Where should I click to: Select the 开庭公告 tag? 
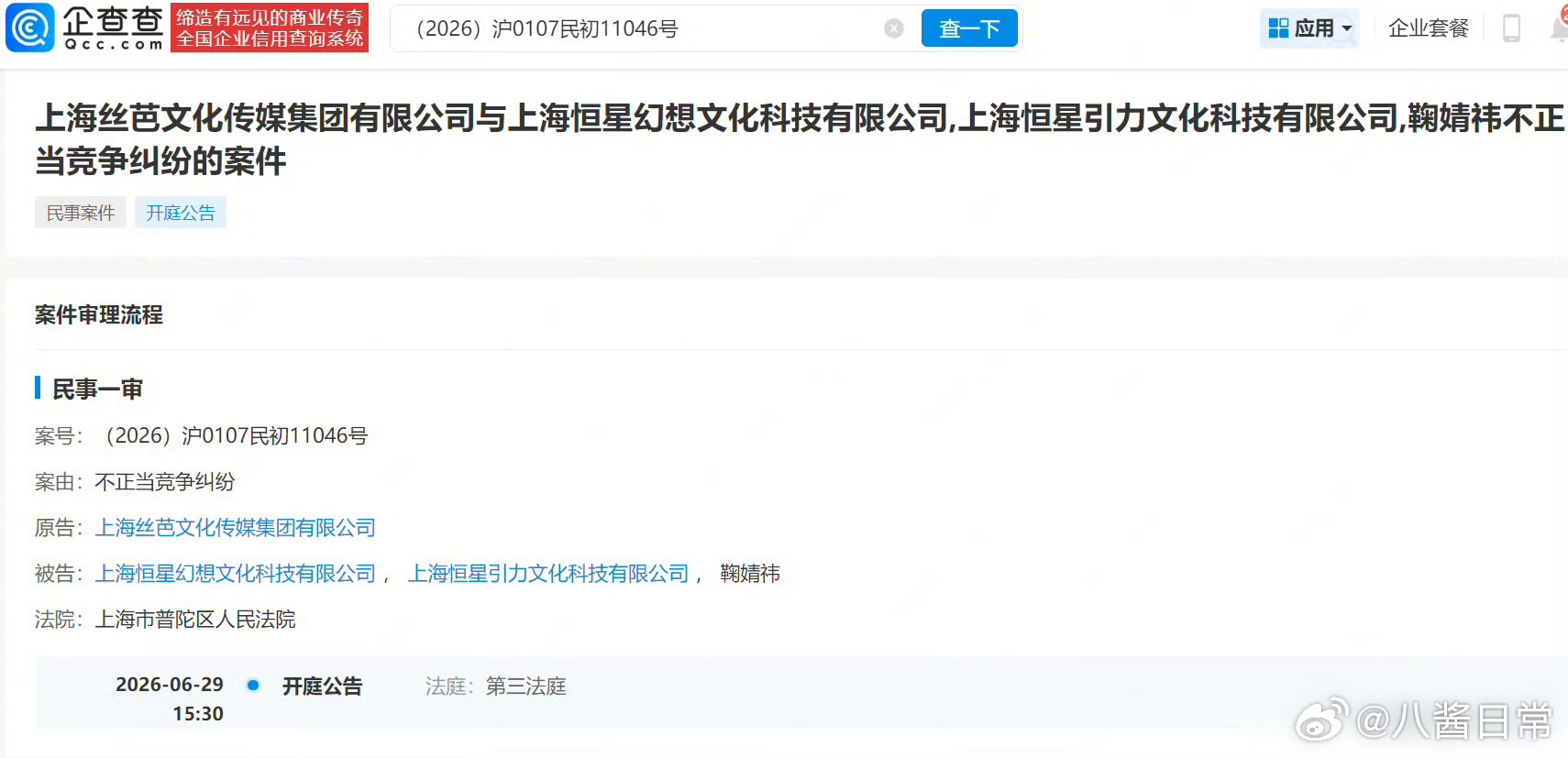[x=181, y=213]
